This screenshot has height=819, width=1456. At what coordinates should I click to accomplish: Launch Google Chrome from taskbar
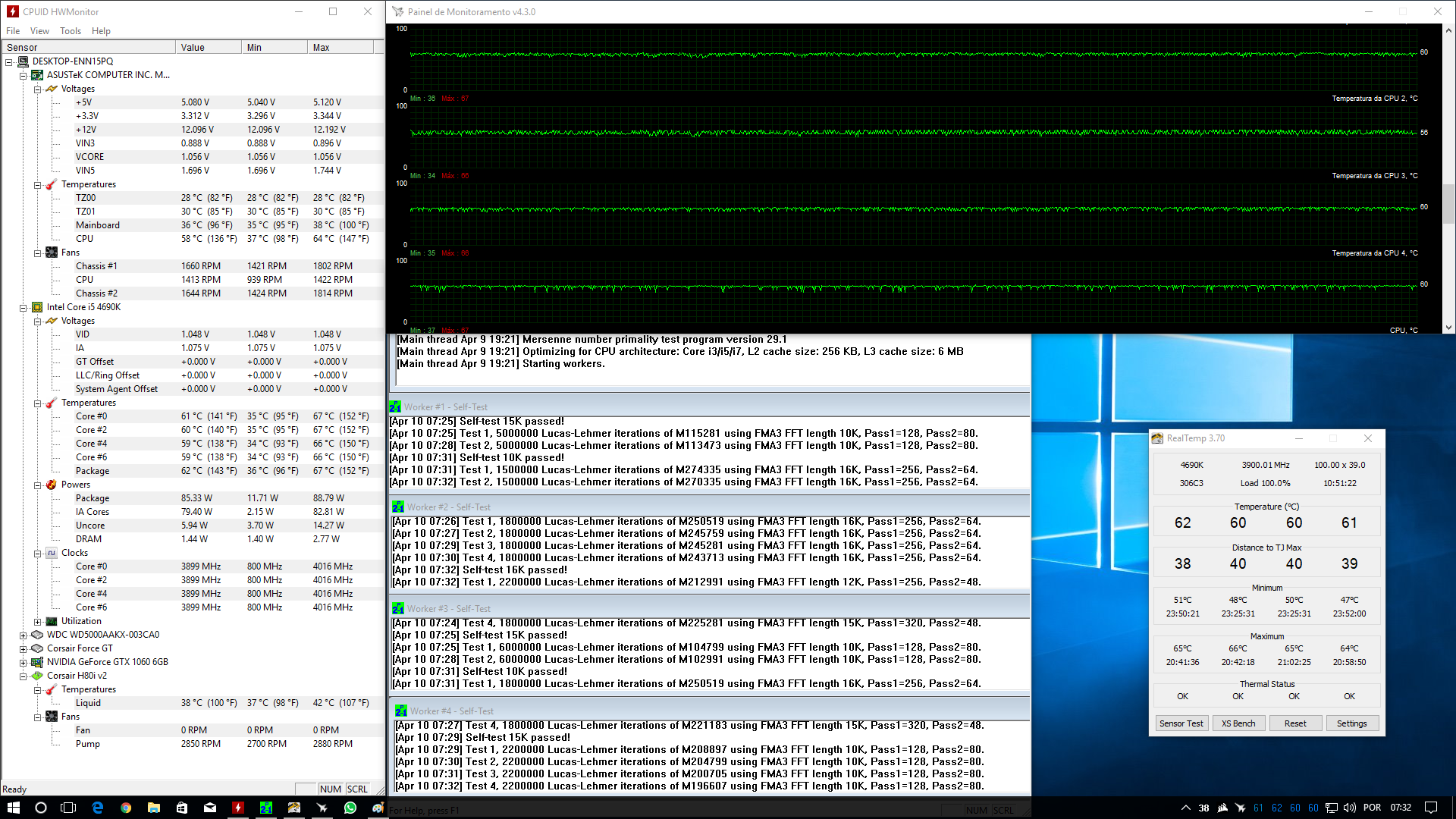pos(126,808)
